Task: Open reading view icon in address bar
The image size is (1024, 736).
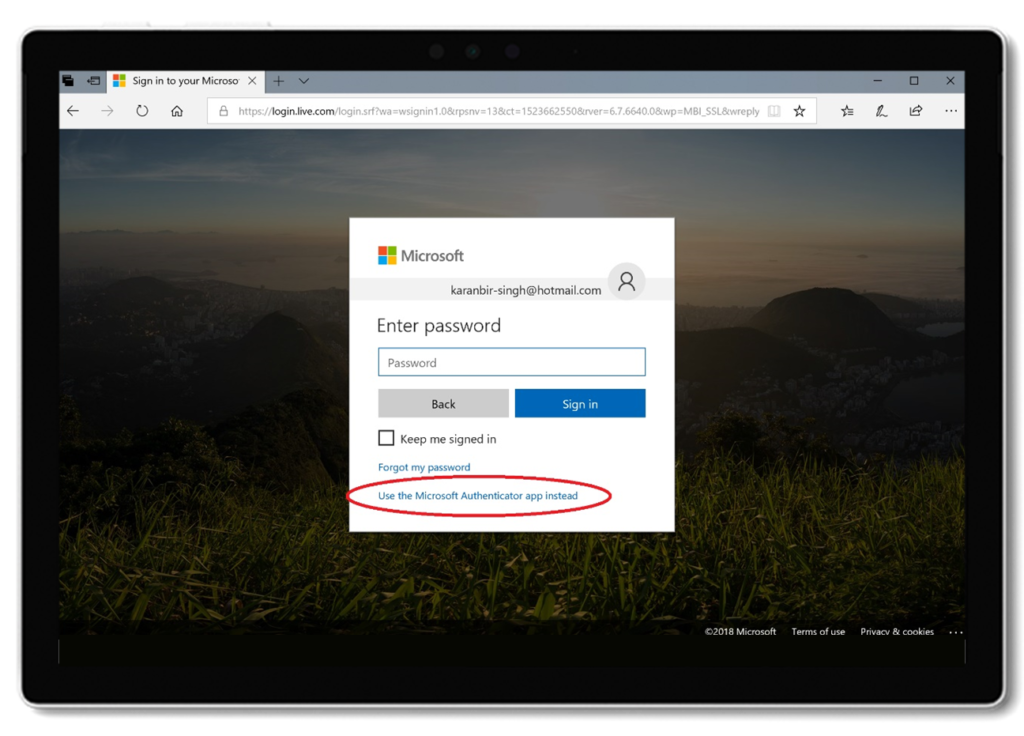Action: coord(774,111)
